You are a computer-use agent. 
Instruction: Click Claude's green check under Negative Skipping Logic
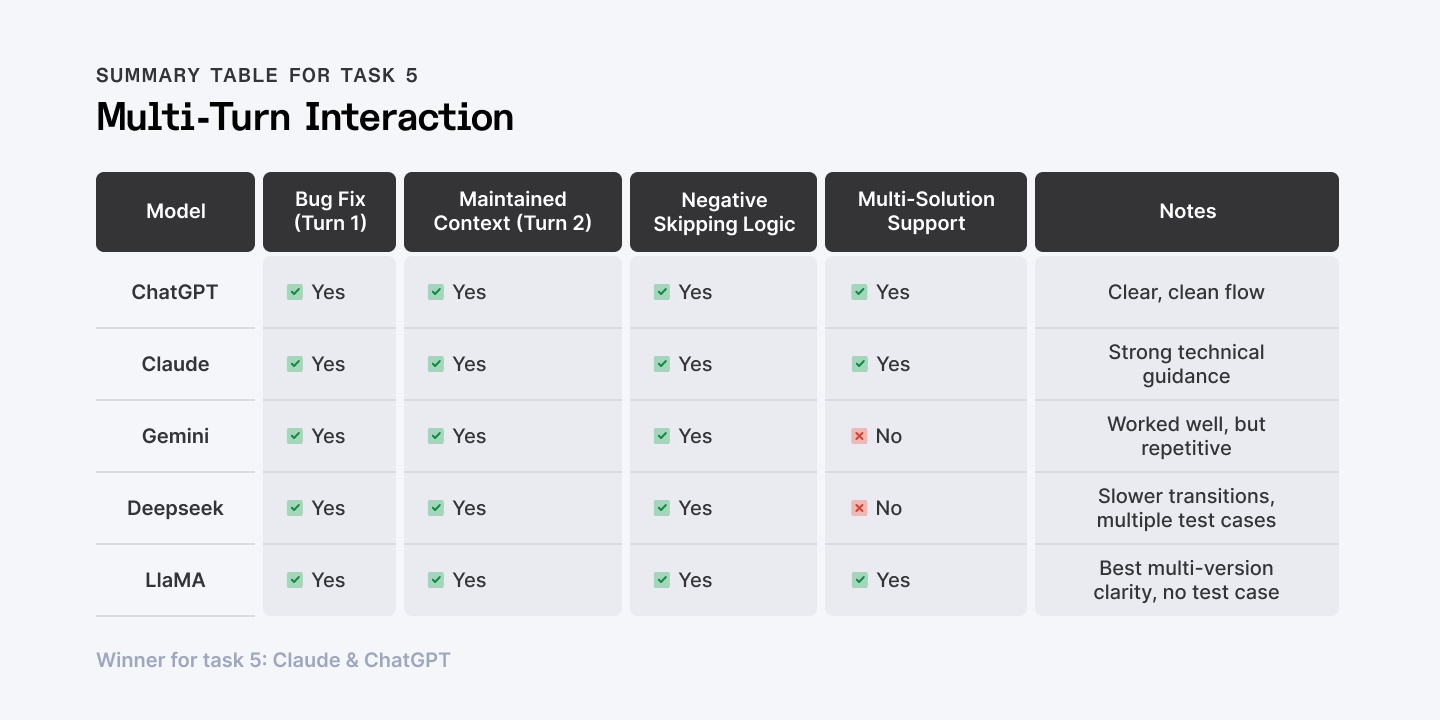click(662, 364)
